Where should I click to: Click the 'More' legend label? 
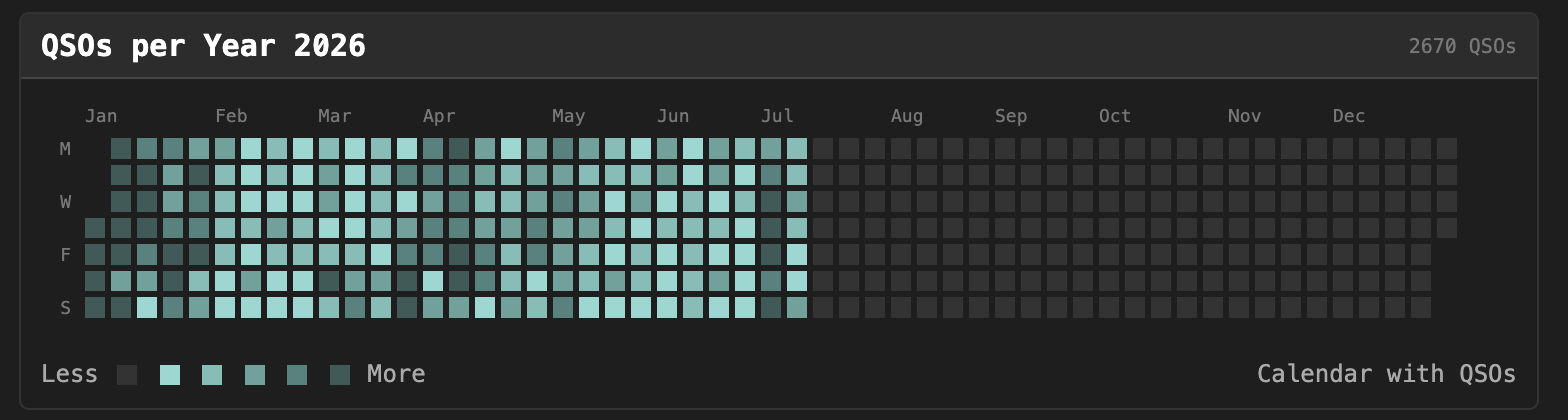point(396,374)
